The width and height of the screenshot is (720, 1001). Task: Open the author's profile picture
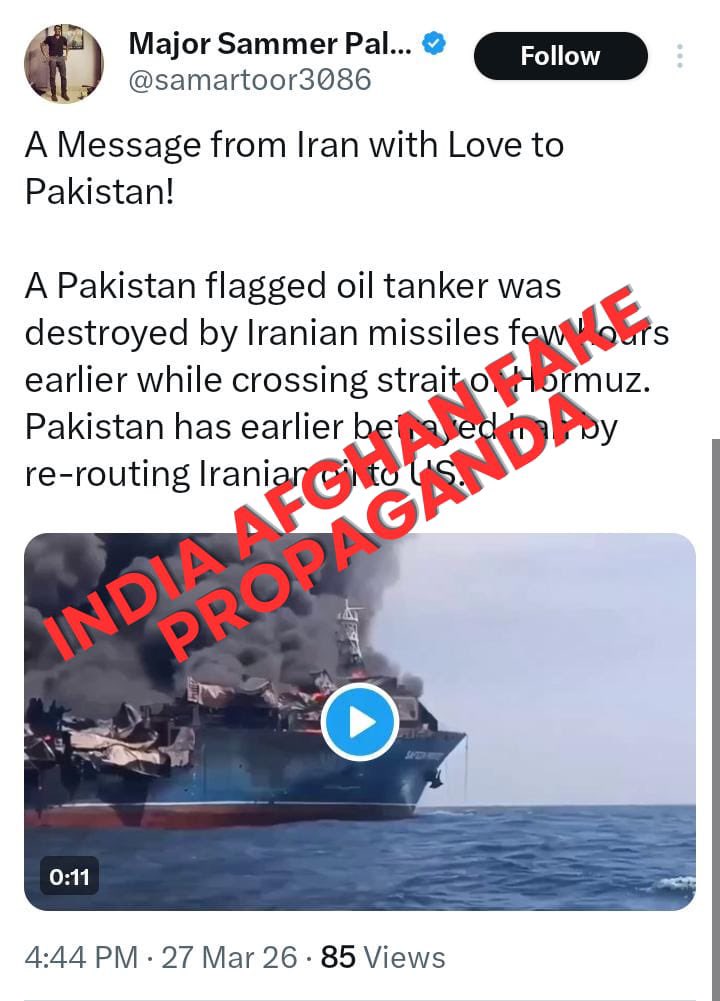pos(63,63)
